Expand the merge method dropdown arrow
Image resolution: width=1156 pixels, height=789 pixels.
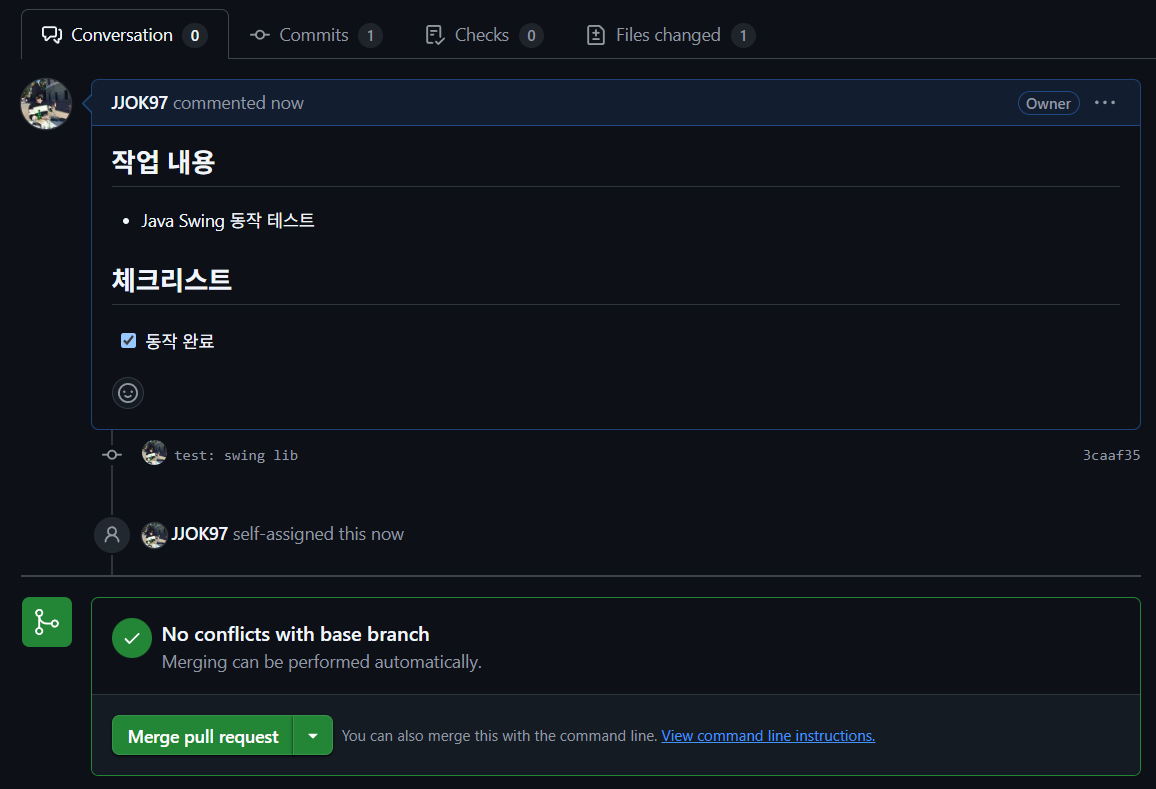point(313,736)
